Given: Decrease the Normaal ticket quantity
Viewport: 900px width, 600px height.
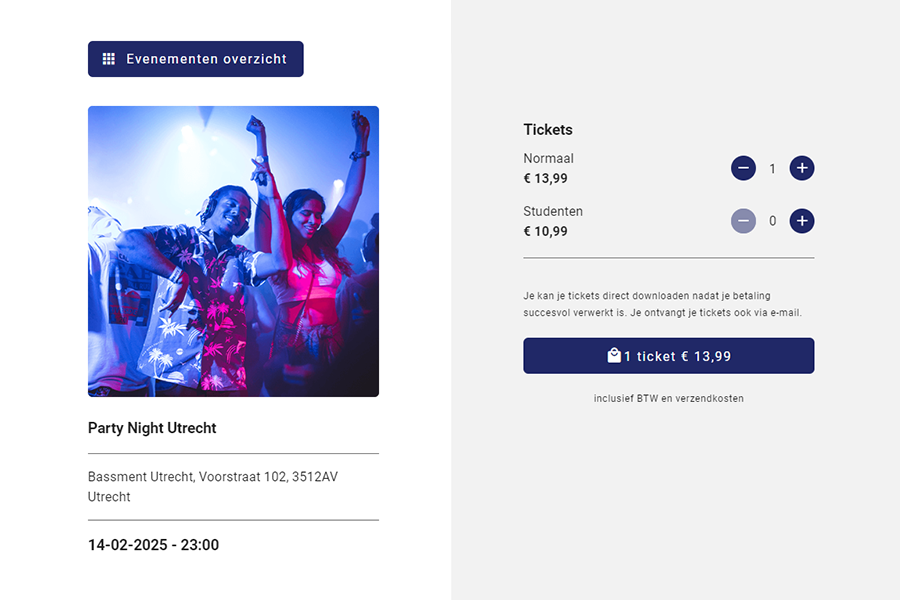Looking at the screenshot, I should point(743,168).
